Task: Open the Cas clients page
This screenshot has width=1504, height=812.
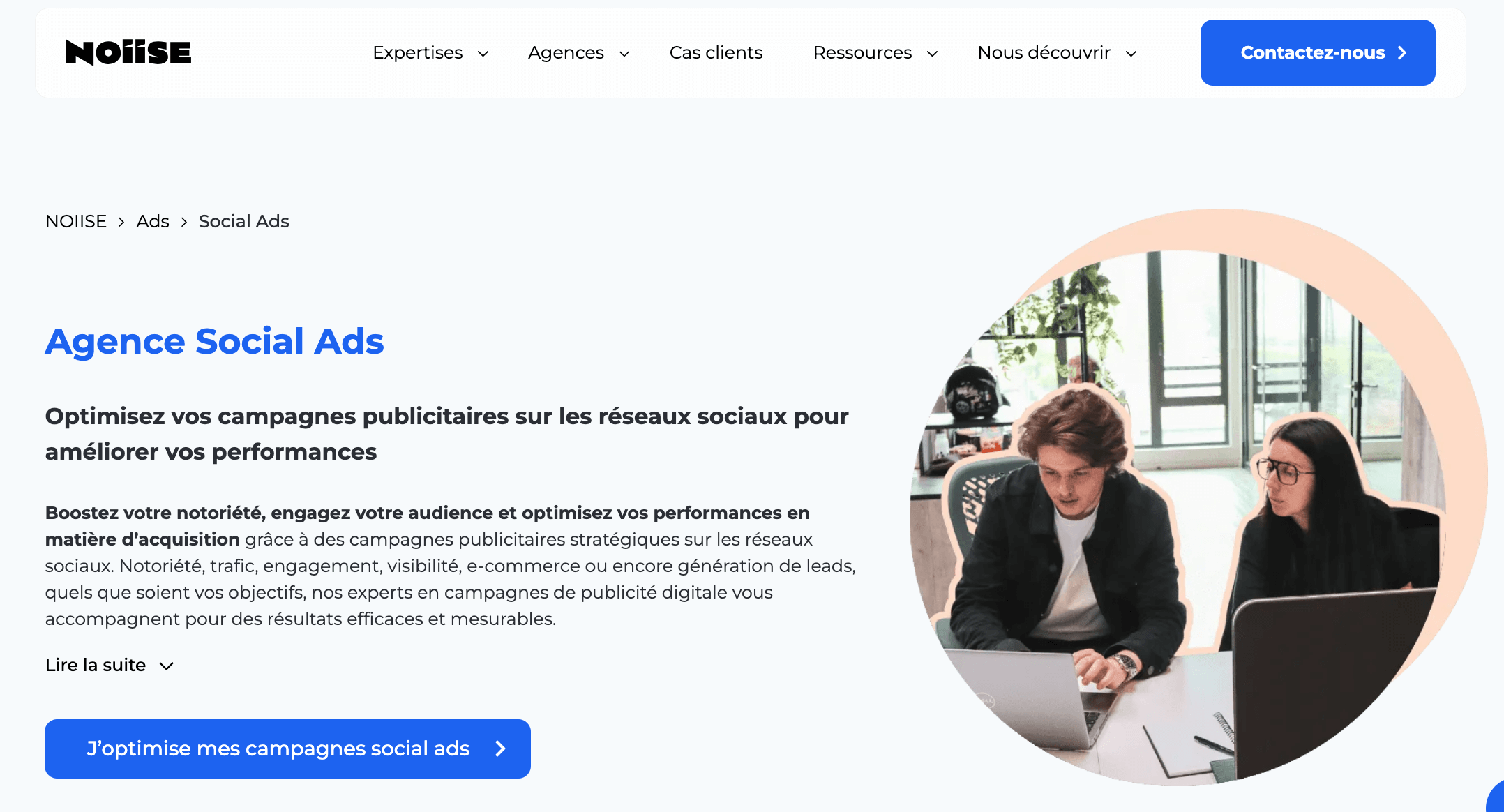Action: point(716,53)
